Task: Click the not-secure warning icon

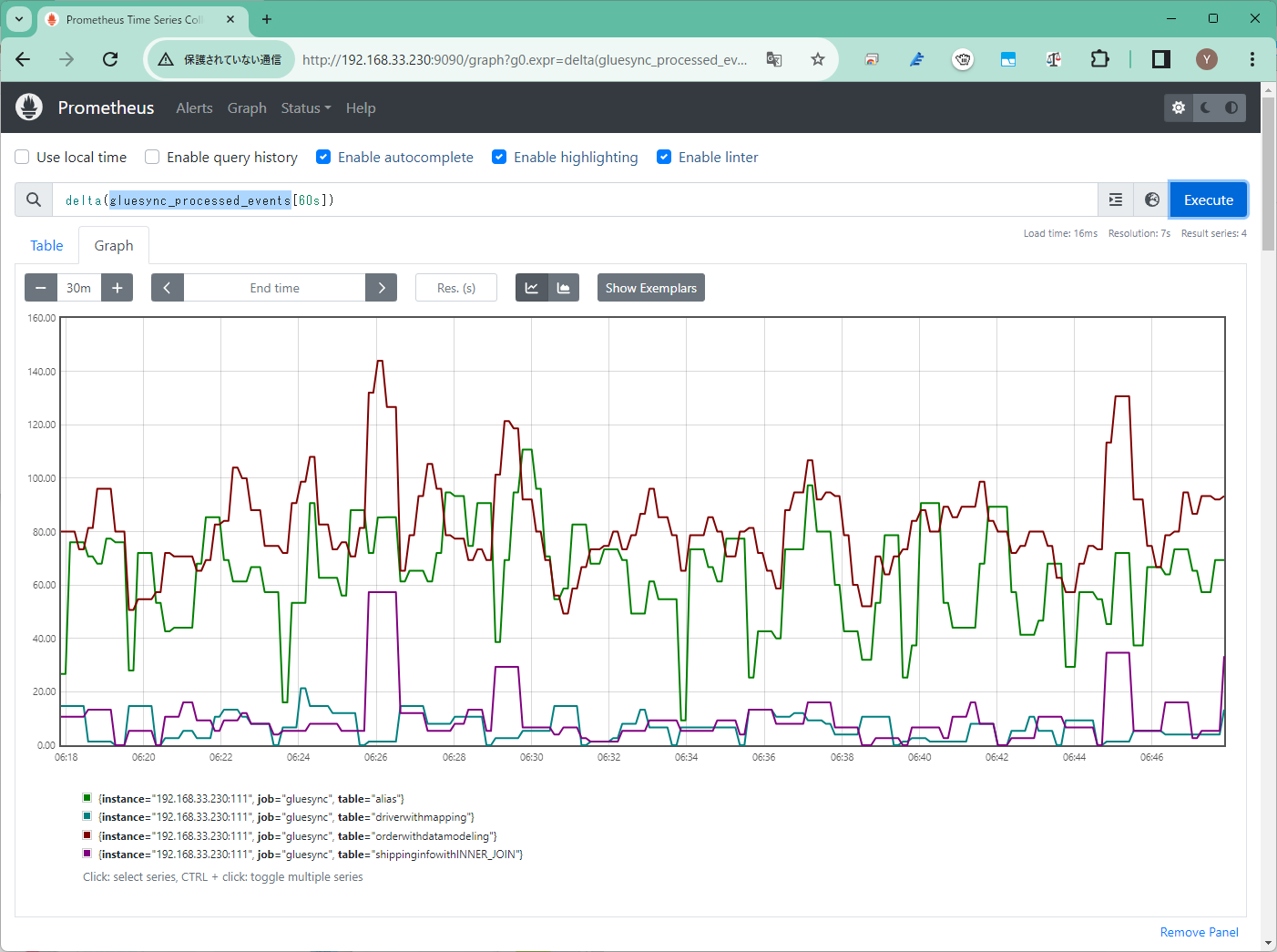Action: pyautogui.click(x=166, y=59)
